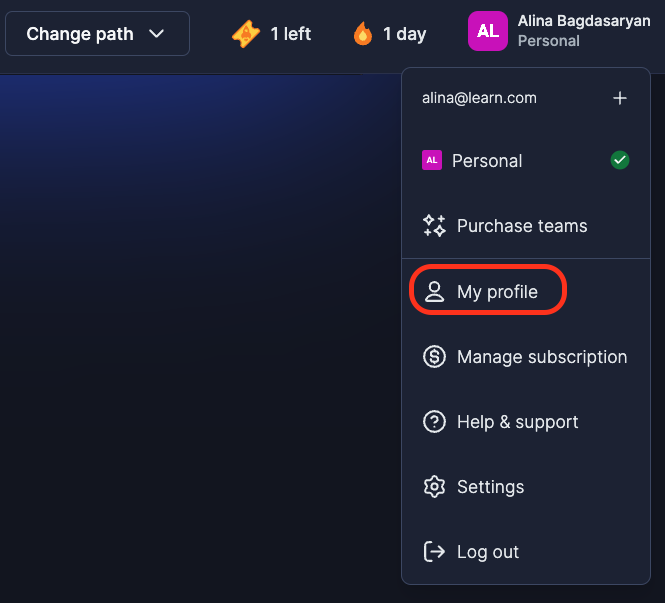Image resolution: width=665 pixels, height=603 pixels.
Task: Click the question mark help icon
Action: (434, 422)
